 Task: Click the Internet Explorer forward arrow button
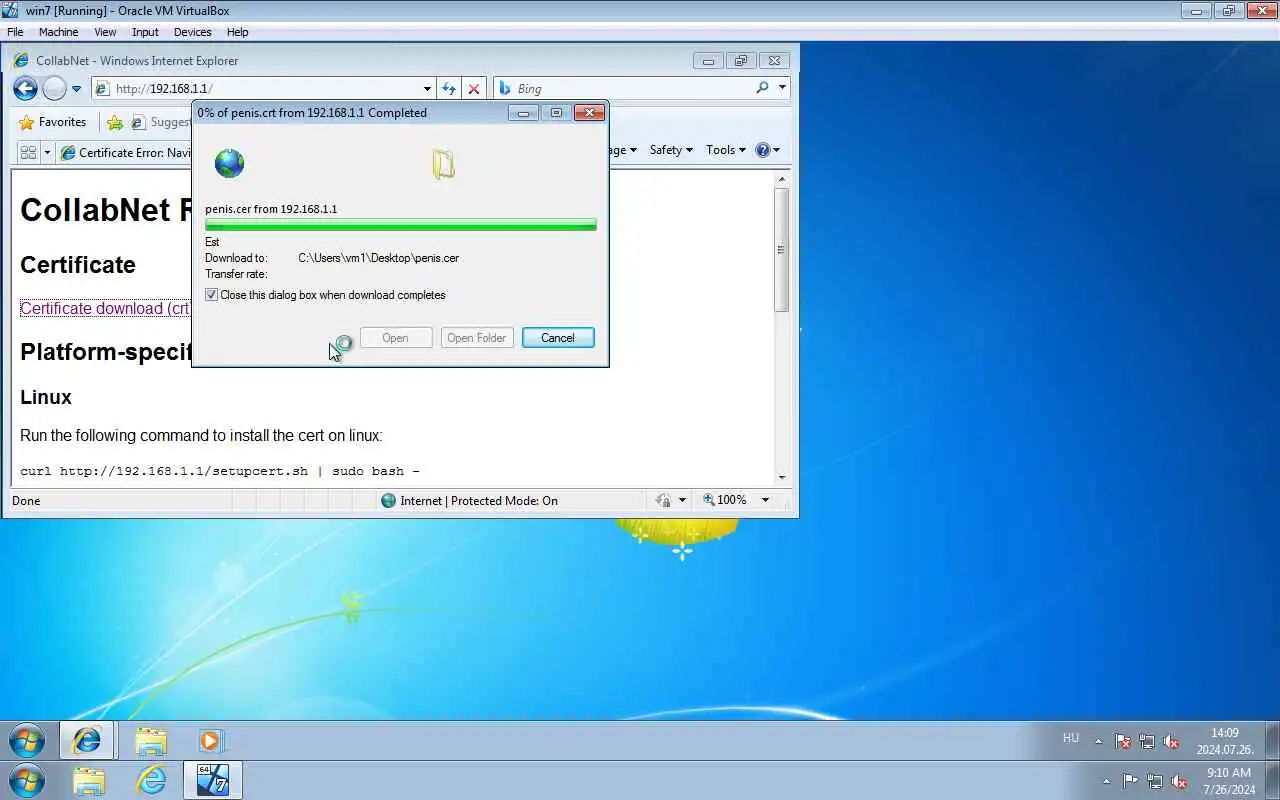pyautogui.click(x=54, y=88)
